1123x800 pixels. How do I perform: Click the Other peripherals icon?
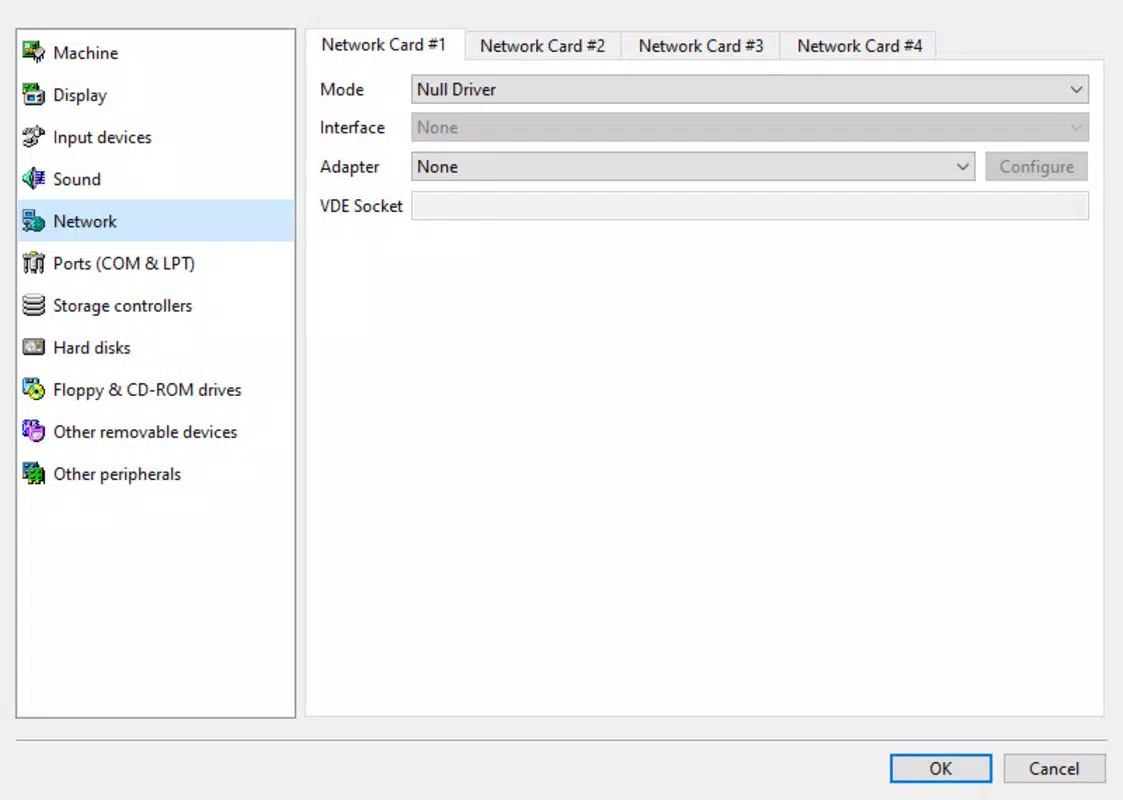34,474
